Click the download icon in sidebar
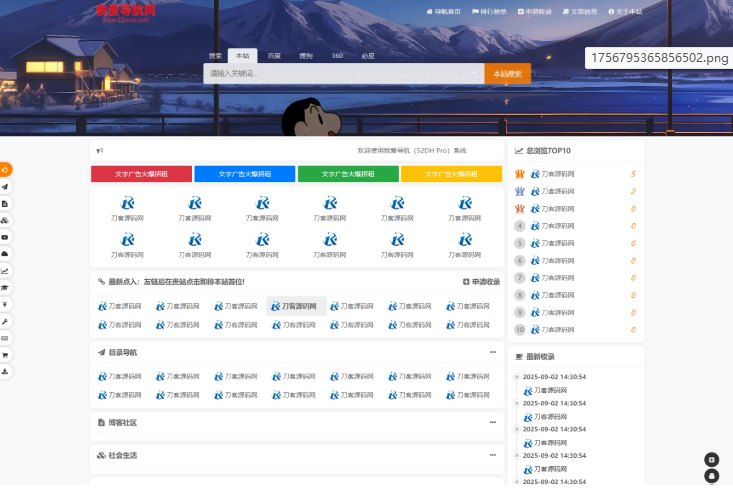Viewport: 733px width, 504px height. coord(5,371)
